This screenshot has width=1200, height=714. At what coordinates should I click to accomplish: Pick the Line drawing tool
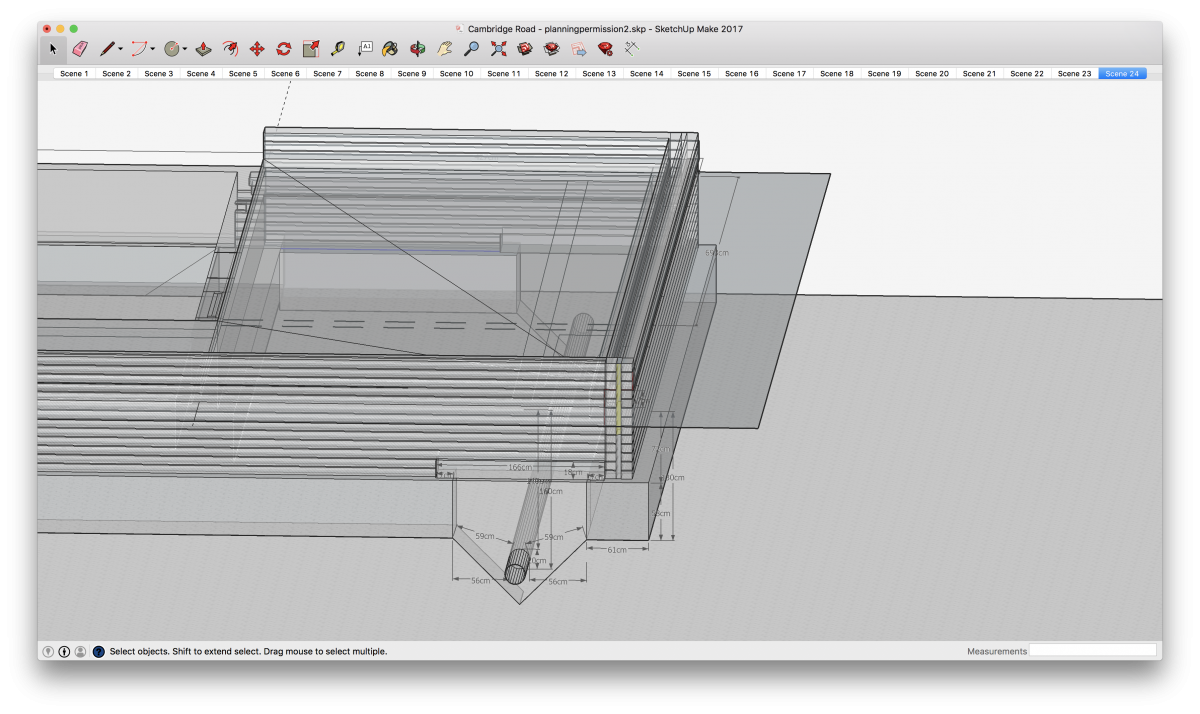(x=105, y=47)
